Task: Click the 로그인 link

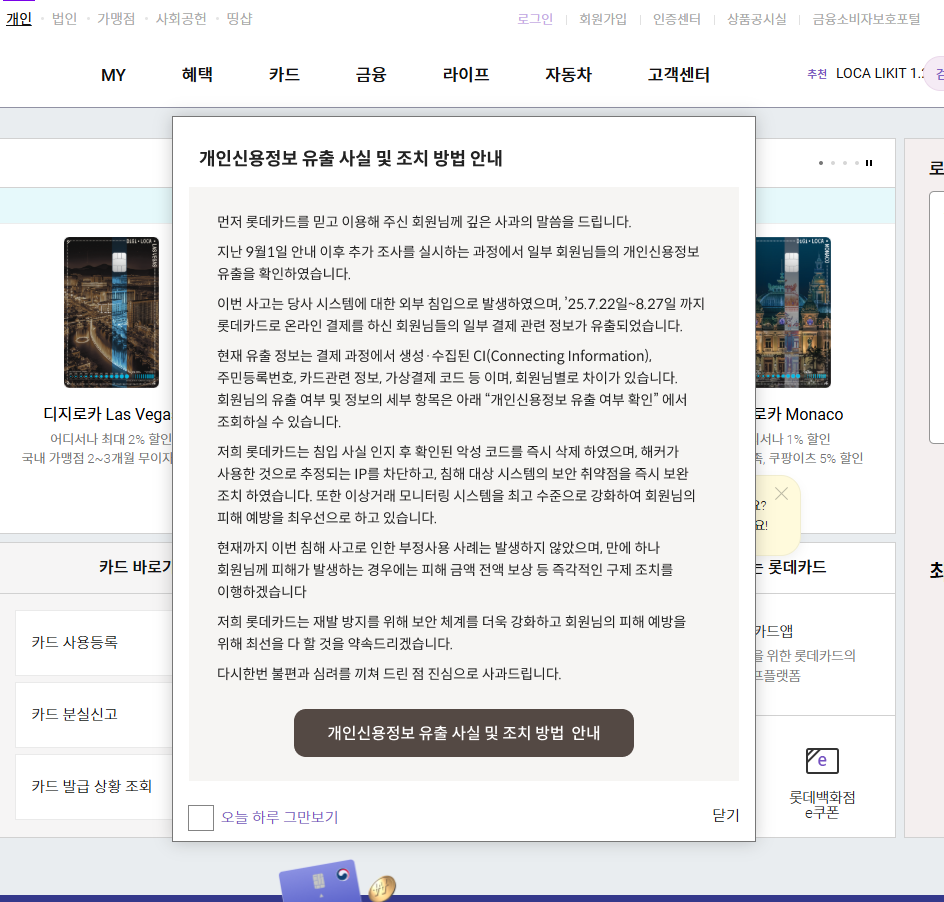Action: pyautogui.click(x=535, y=19)
